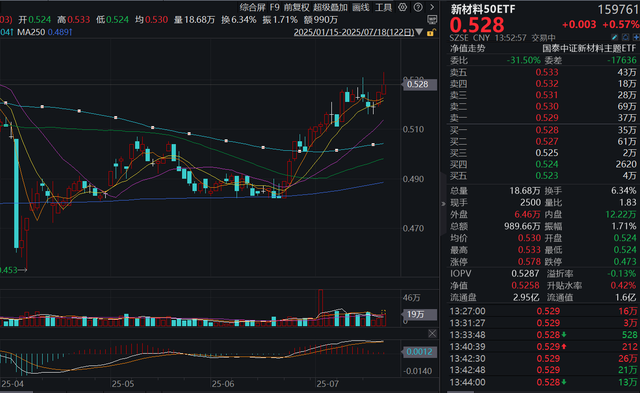Select sell one price 0.529
The image size is (640, 393).
(547, 118)
